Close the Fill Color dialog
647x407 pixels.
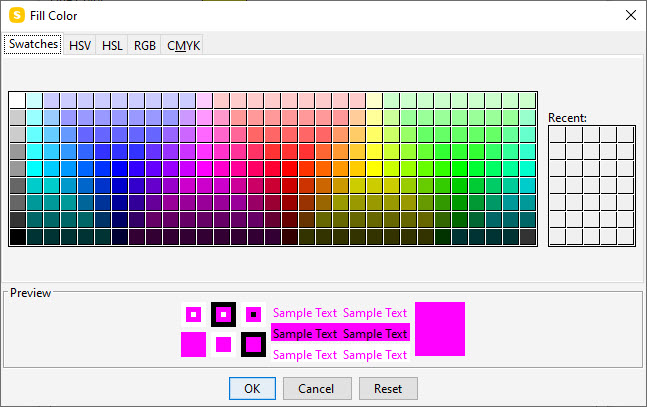(630, 15)
